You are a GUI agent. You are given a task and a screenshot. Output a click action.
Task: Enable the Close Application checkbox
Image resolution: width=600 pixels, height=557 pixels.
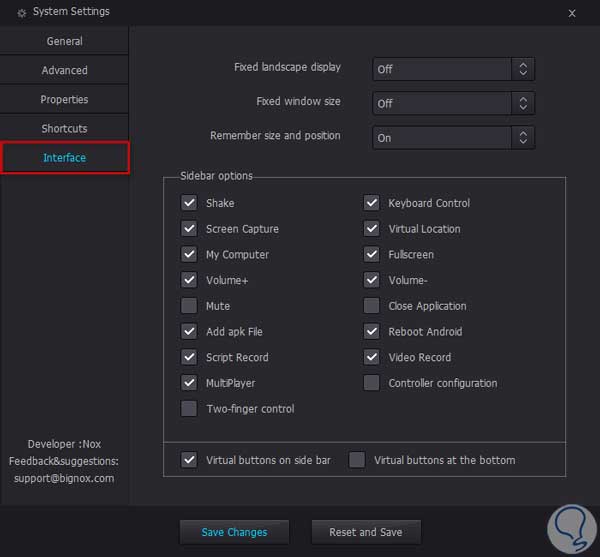(x=371, y=306)
